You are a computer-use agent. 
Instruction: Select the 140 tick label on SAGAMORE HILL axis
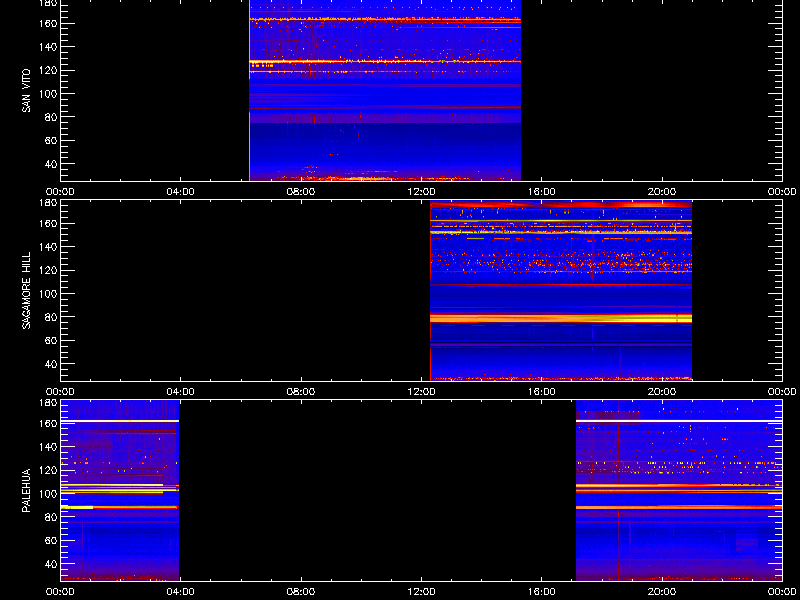(48, 247)
